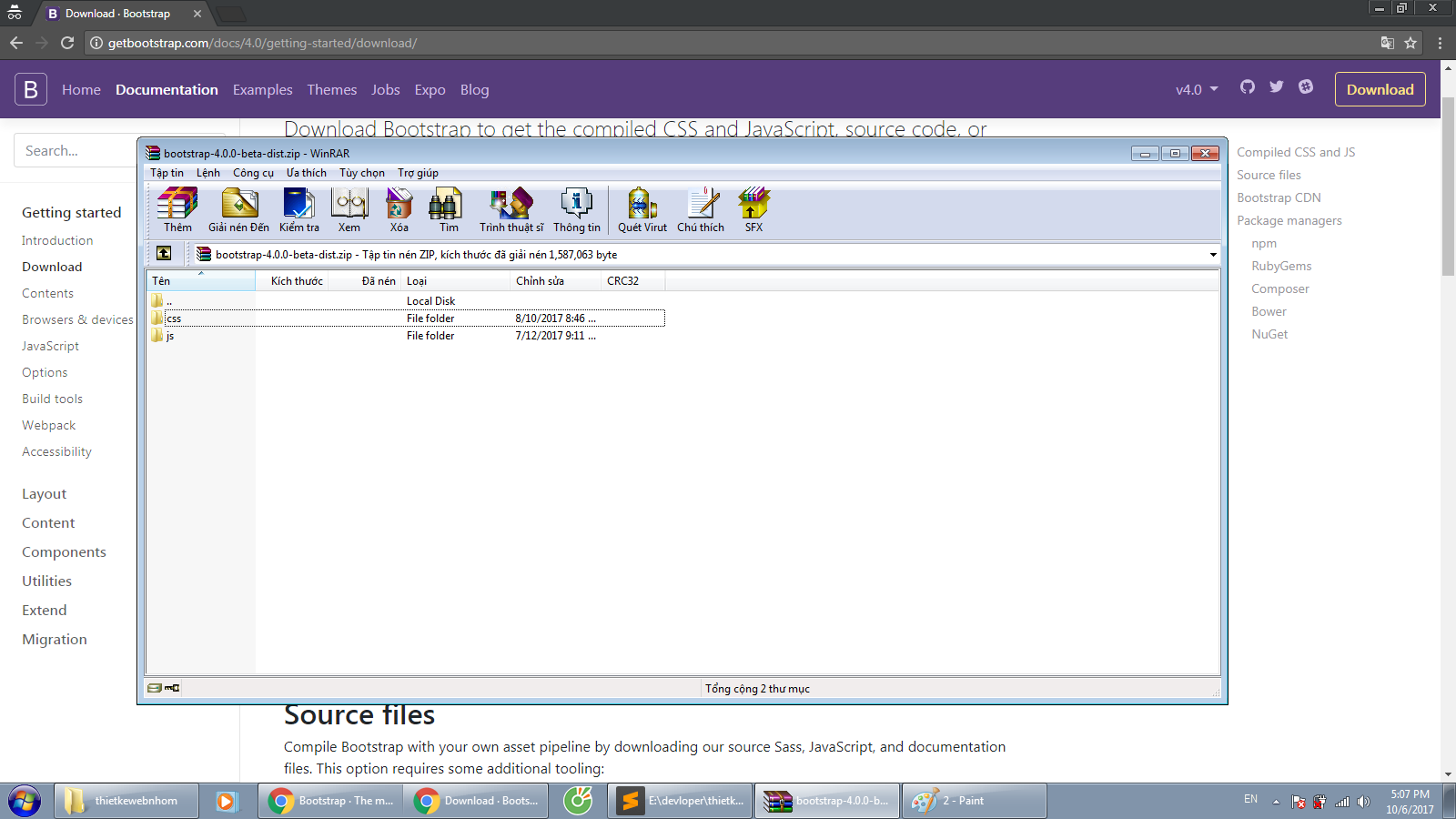Click the Download button in the navbar

click(1380, 89)
